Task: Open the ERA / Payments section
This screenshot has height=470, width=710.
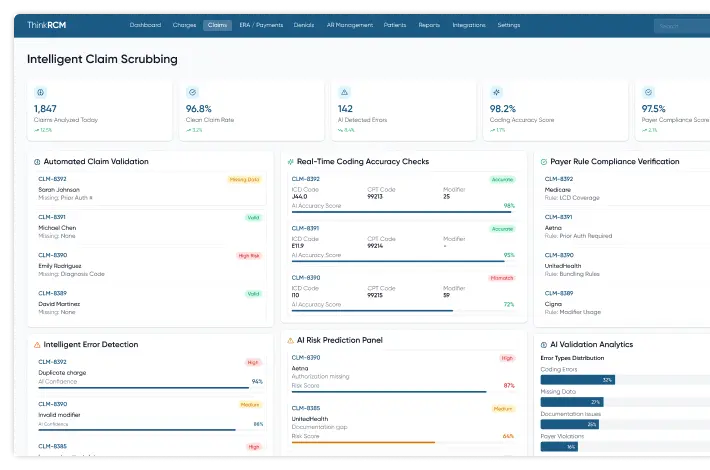Action: (x=261, y=24)
